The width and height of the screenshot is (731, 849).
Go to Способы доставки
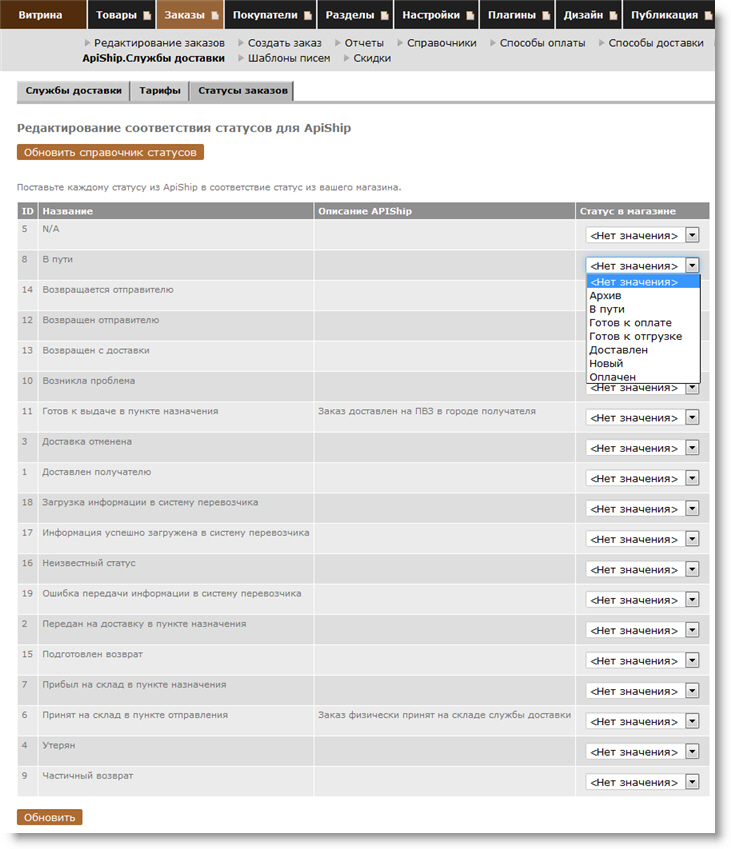click(656, 43)
